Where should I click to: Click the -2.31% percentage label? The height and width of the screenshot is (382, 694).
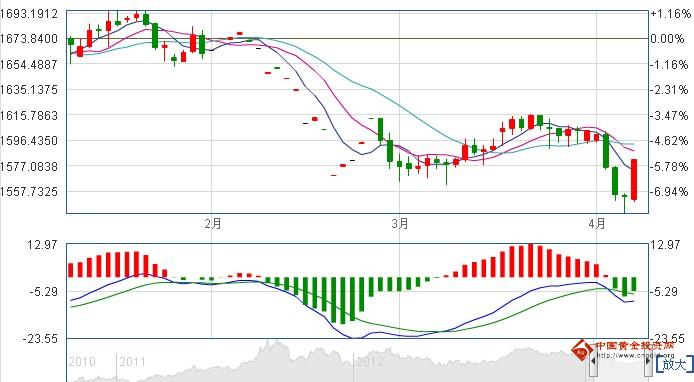click(x=669, y=90)
